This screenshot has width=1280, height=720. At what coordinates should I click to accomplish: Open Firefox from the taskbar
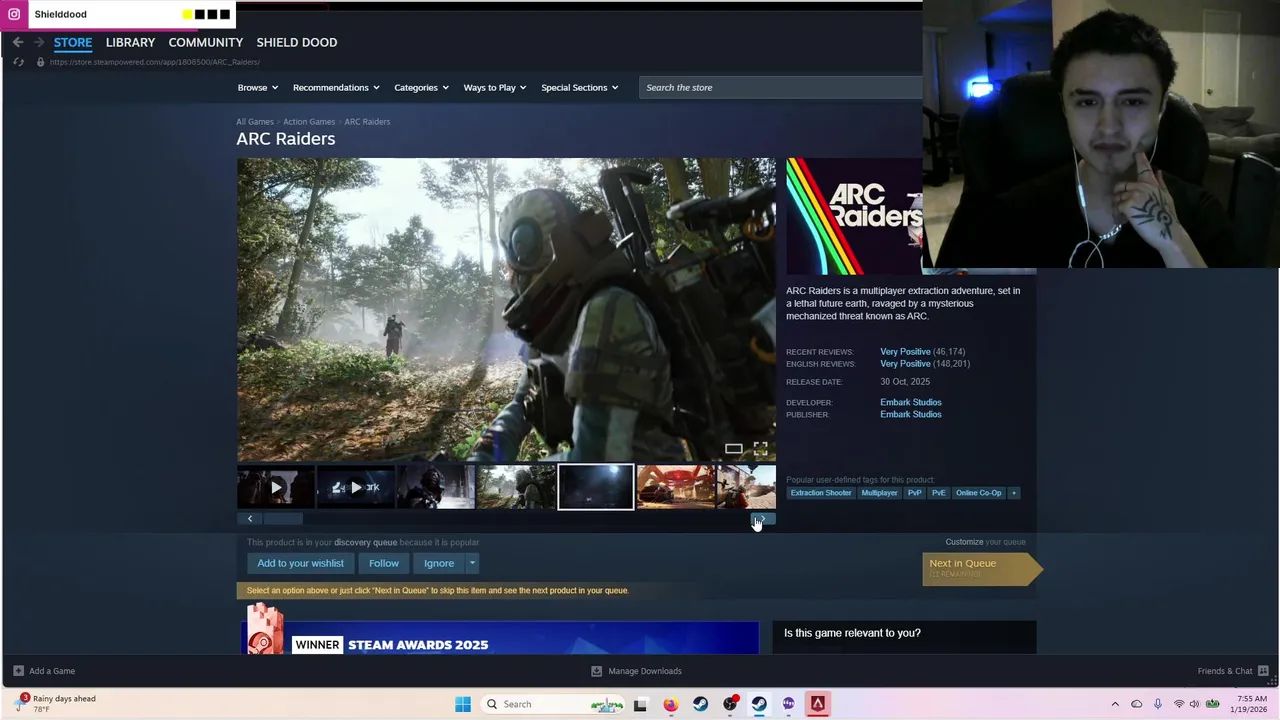(x=670, y=704)
